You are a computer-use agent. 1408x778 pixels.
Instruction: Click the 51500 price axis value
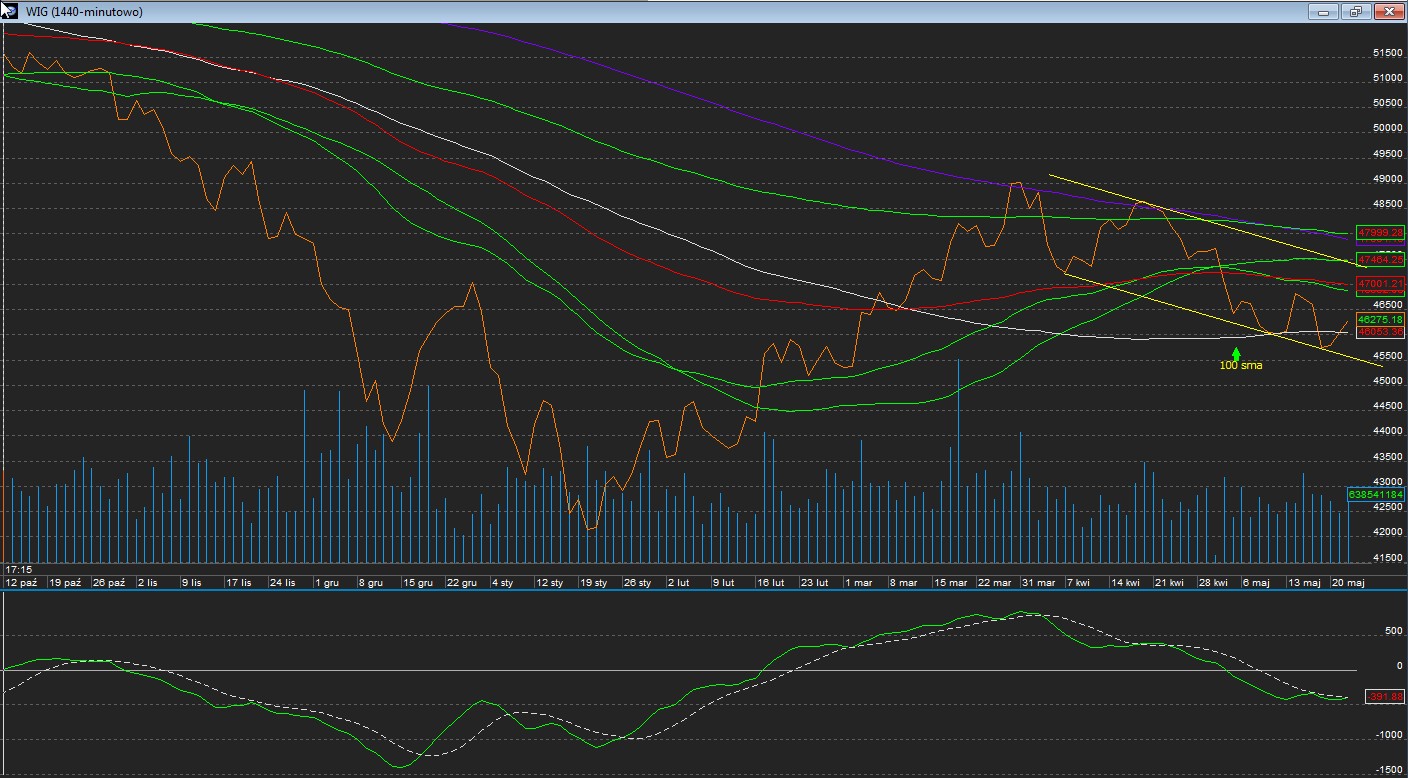tap(1386, 52)
